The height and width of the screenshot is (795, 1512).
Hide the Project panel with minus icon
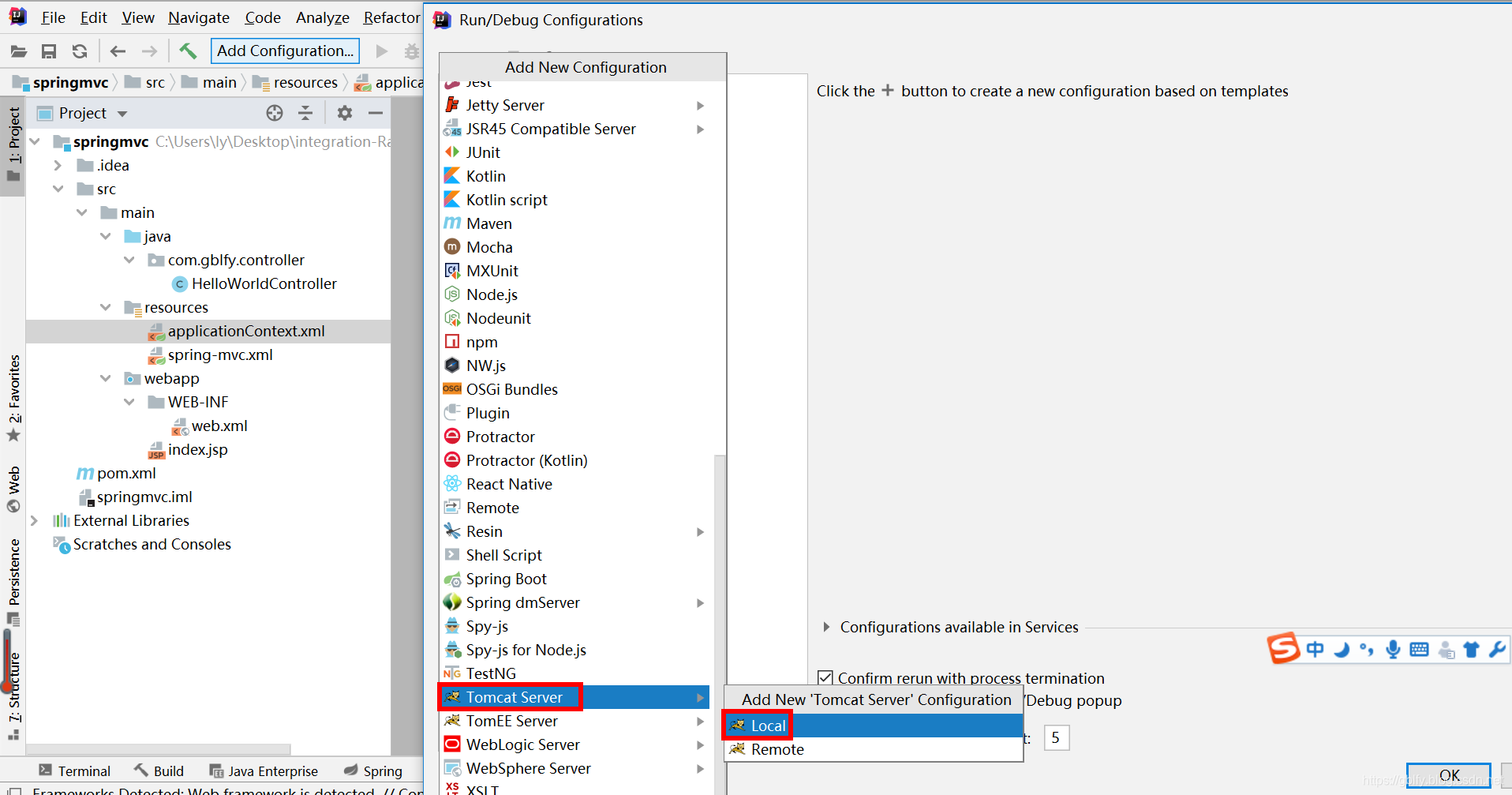click(x=376, y=113)
